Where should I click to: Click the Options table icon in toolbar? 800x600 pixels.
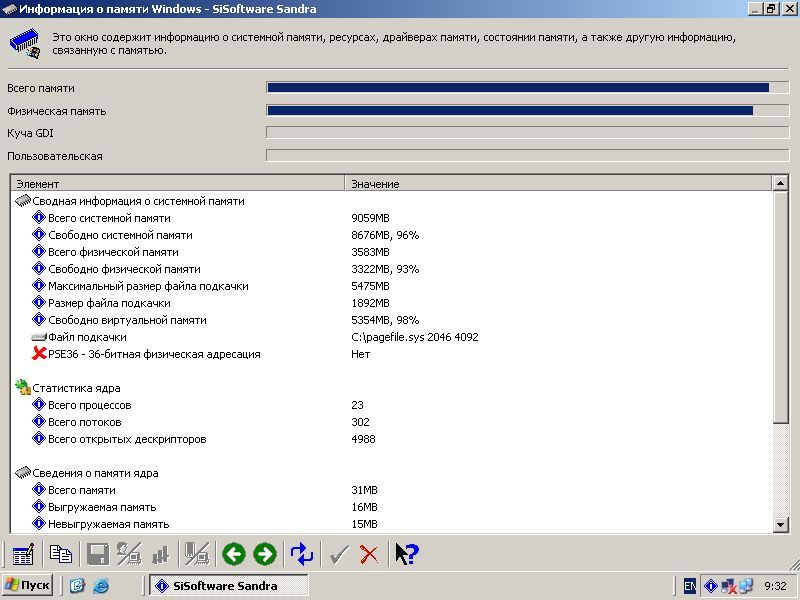[22, 554]
